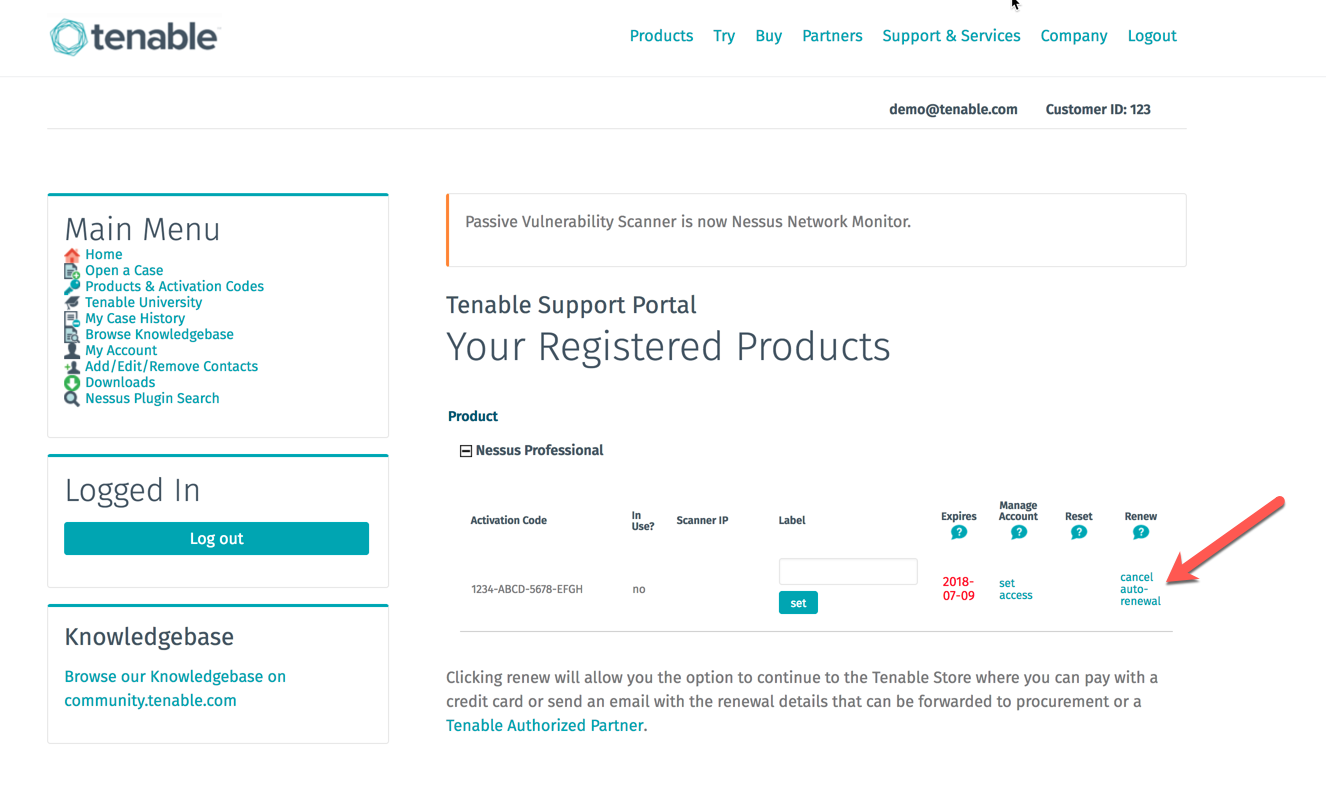The height and width of the screenshot is (789, 1326).
Task: Click the graduation cap icon for Tenable University
Action: [x=72, y=303]
